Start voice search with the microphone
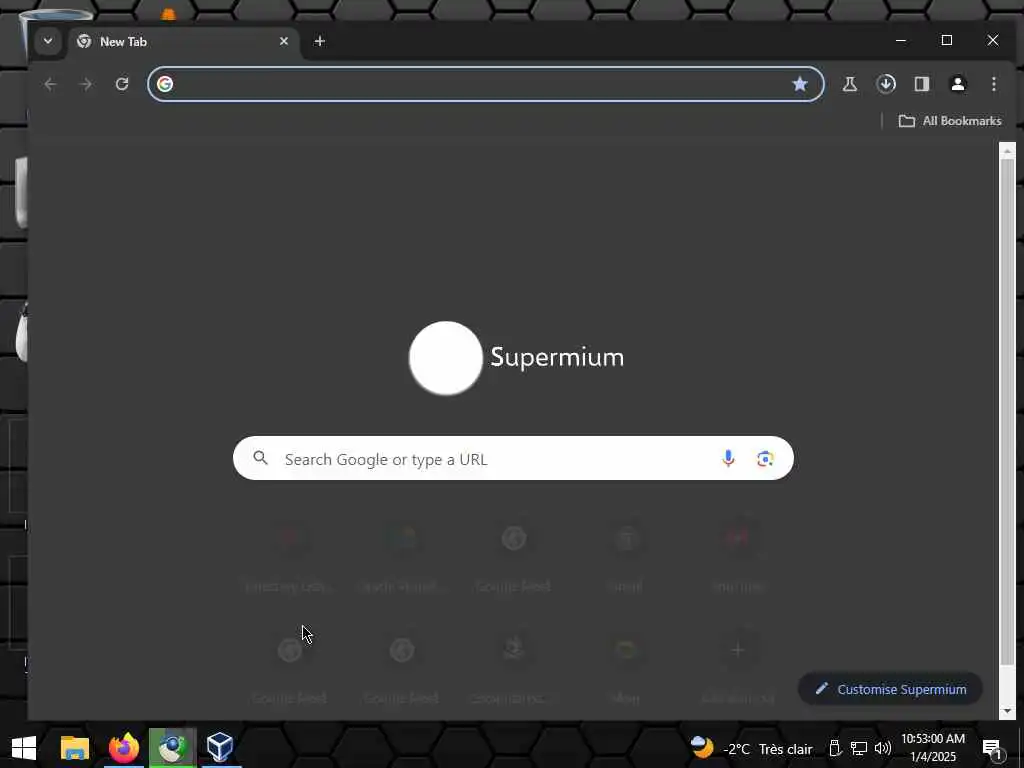The height and width of the screenshot is (768, 1024). point(728,458)
